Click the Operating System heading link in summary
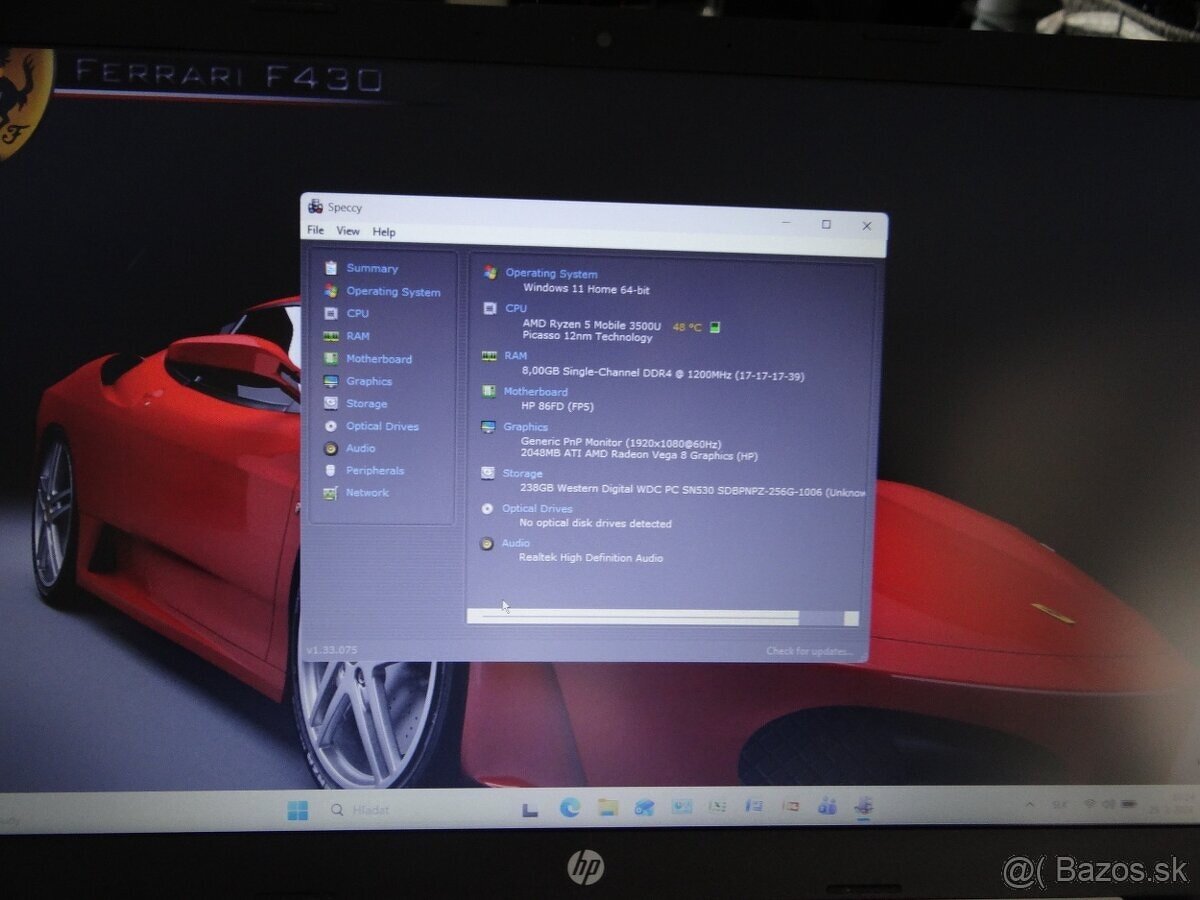Viewport: 1200px width, 900px height. (x=551, y=273)
